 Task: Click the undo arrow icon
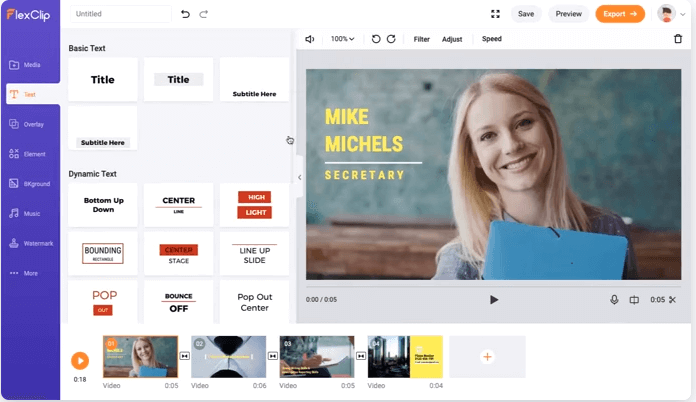pyautogui.click(x=185, y=14)
